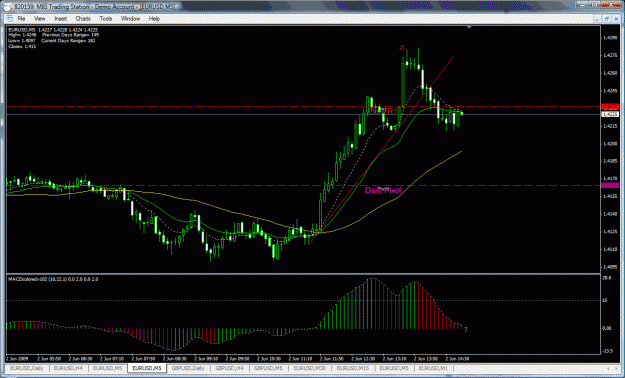Click the 1.4275 price scale label
This screenshot has width=625, height=378.
(x=610, y=55)
